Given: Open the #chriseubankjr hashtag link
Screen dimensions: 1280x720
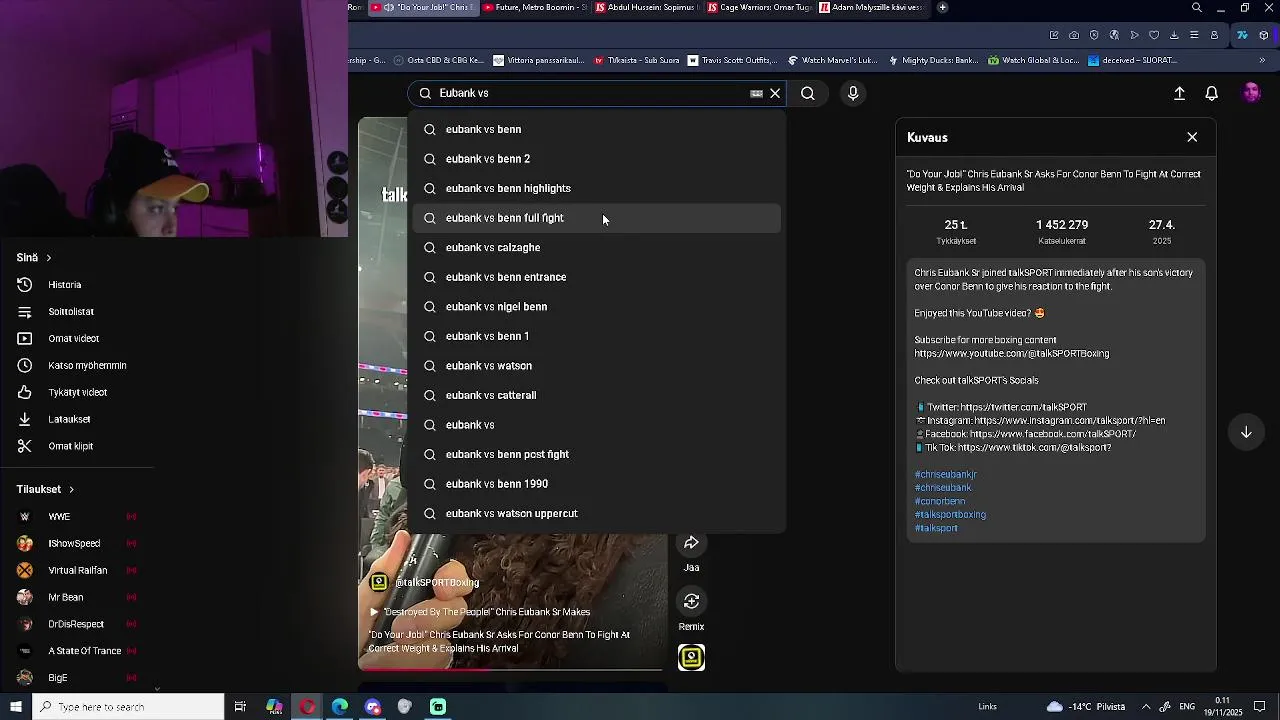Looking at the screenshot, I should pyautogui.click(x=945, y=474).
